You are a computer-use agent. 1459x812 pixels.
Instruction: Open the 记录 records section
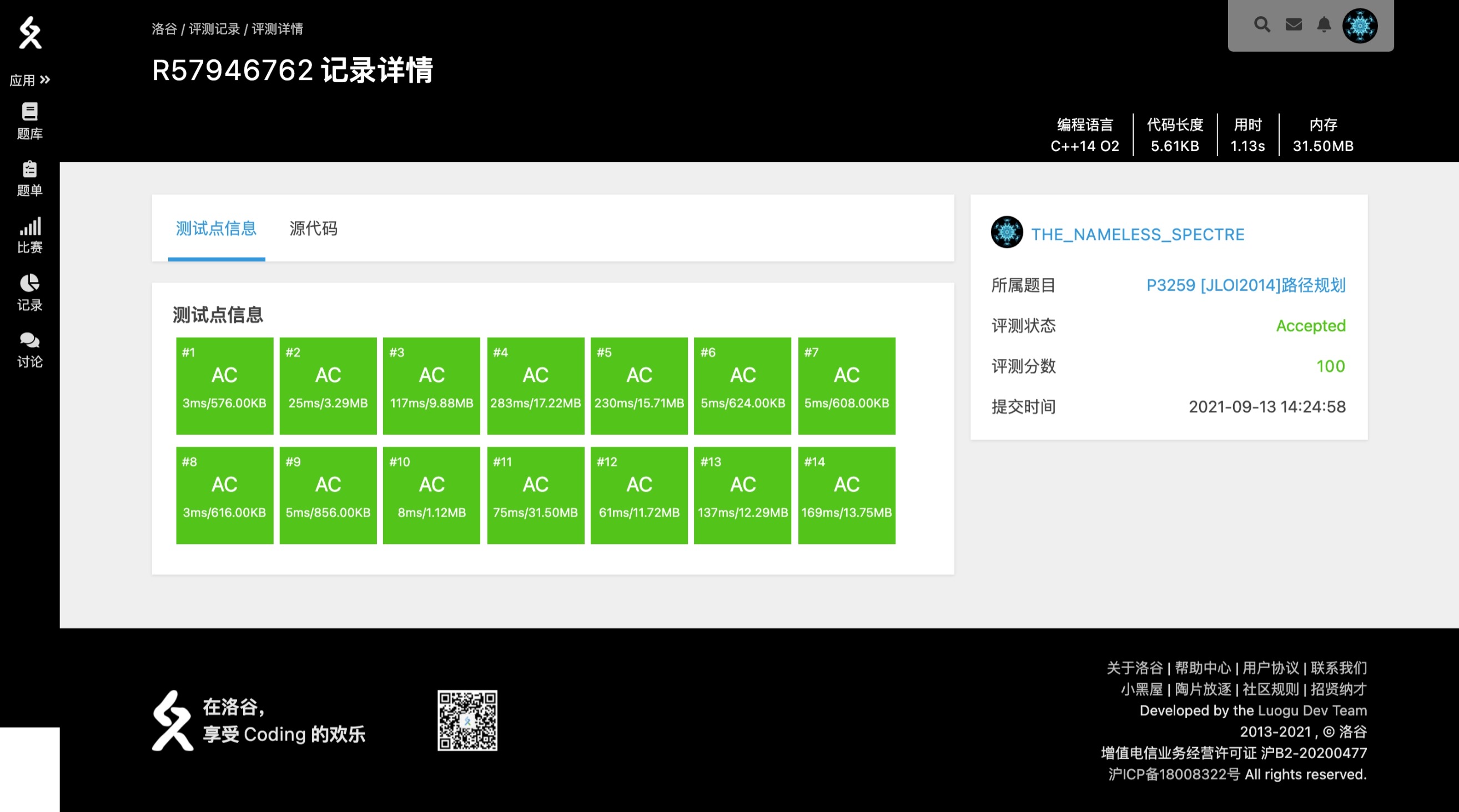coord(29,292)
